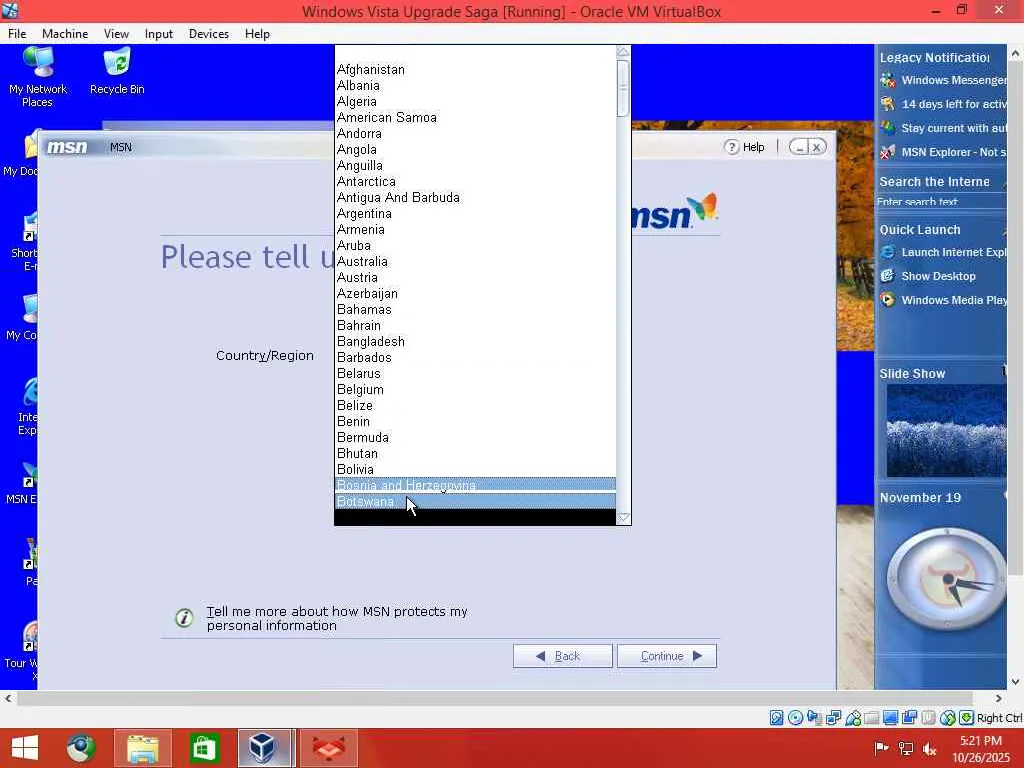Select Belgium in the dropdown list
This screenshot has height=768, width=1024.
(x=475, y=389)
